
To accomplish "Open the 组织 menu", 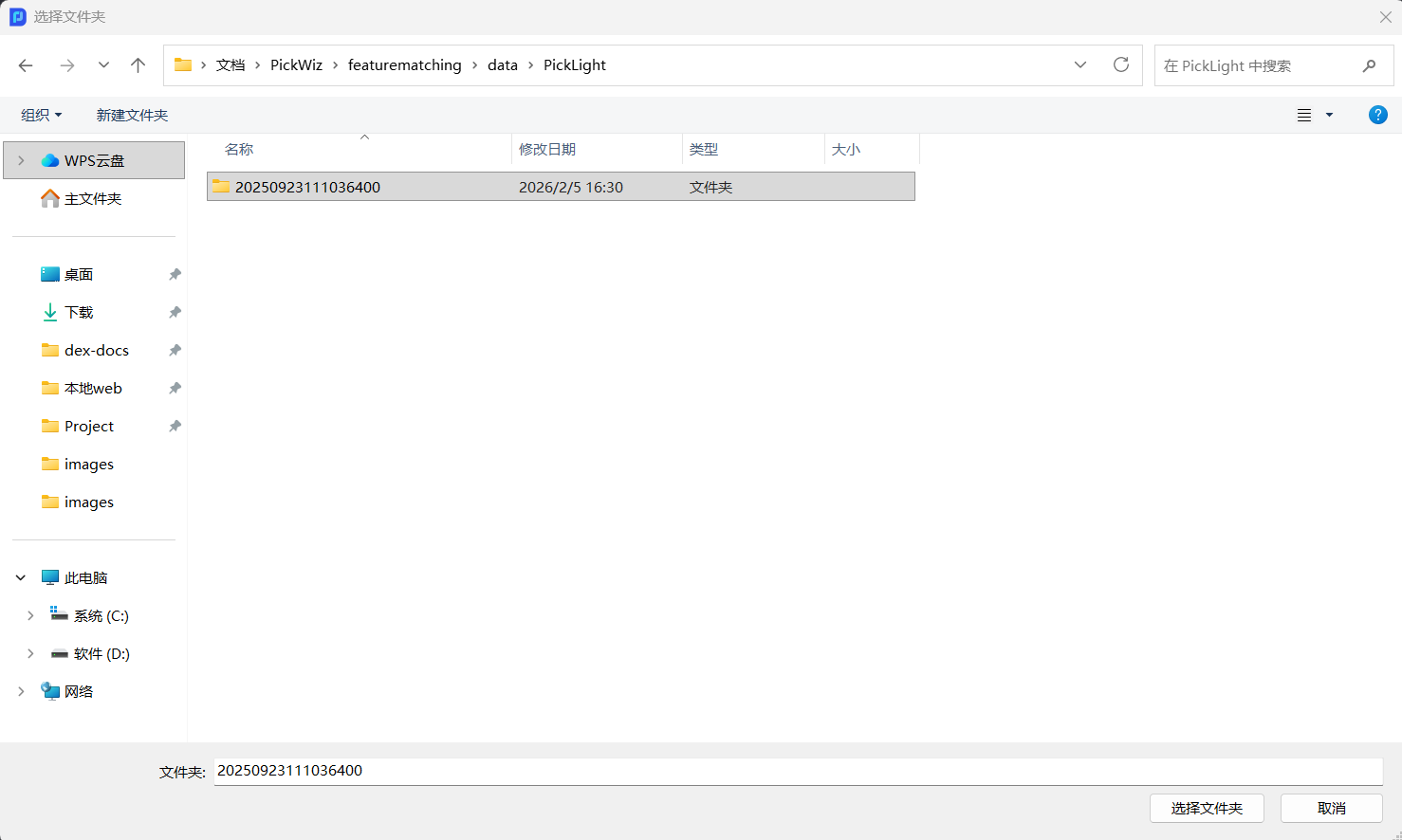I will tap(42, 115).
